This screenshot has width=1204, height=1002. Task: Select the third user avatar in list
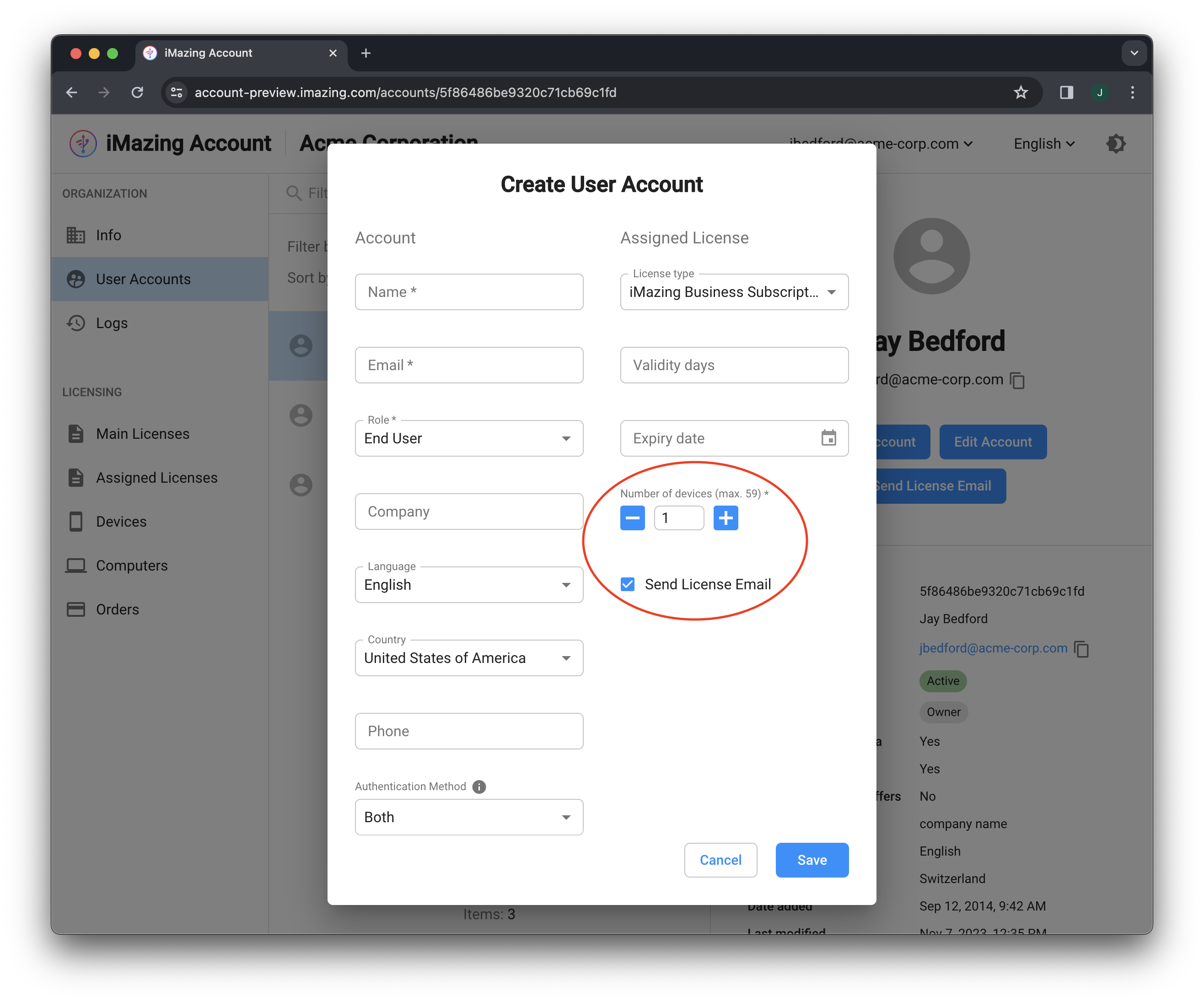pyautogui.click(x=301, y=485)
